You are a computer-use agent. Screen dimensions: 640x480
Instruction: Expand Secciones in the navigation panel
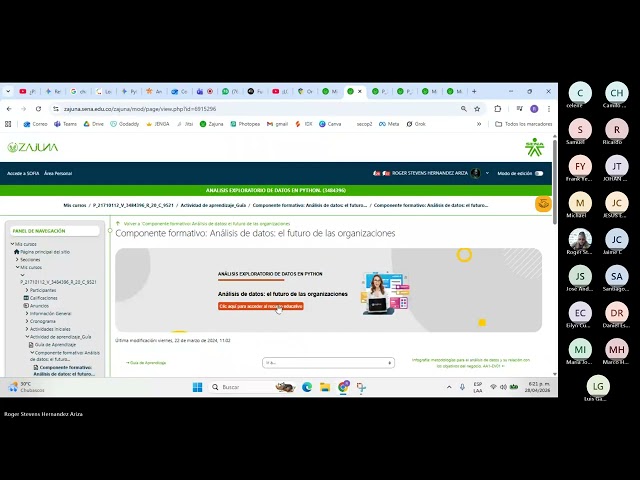pyautogui.click(x=17, y=260)
